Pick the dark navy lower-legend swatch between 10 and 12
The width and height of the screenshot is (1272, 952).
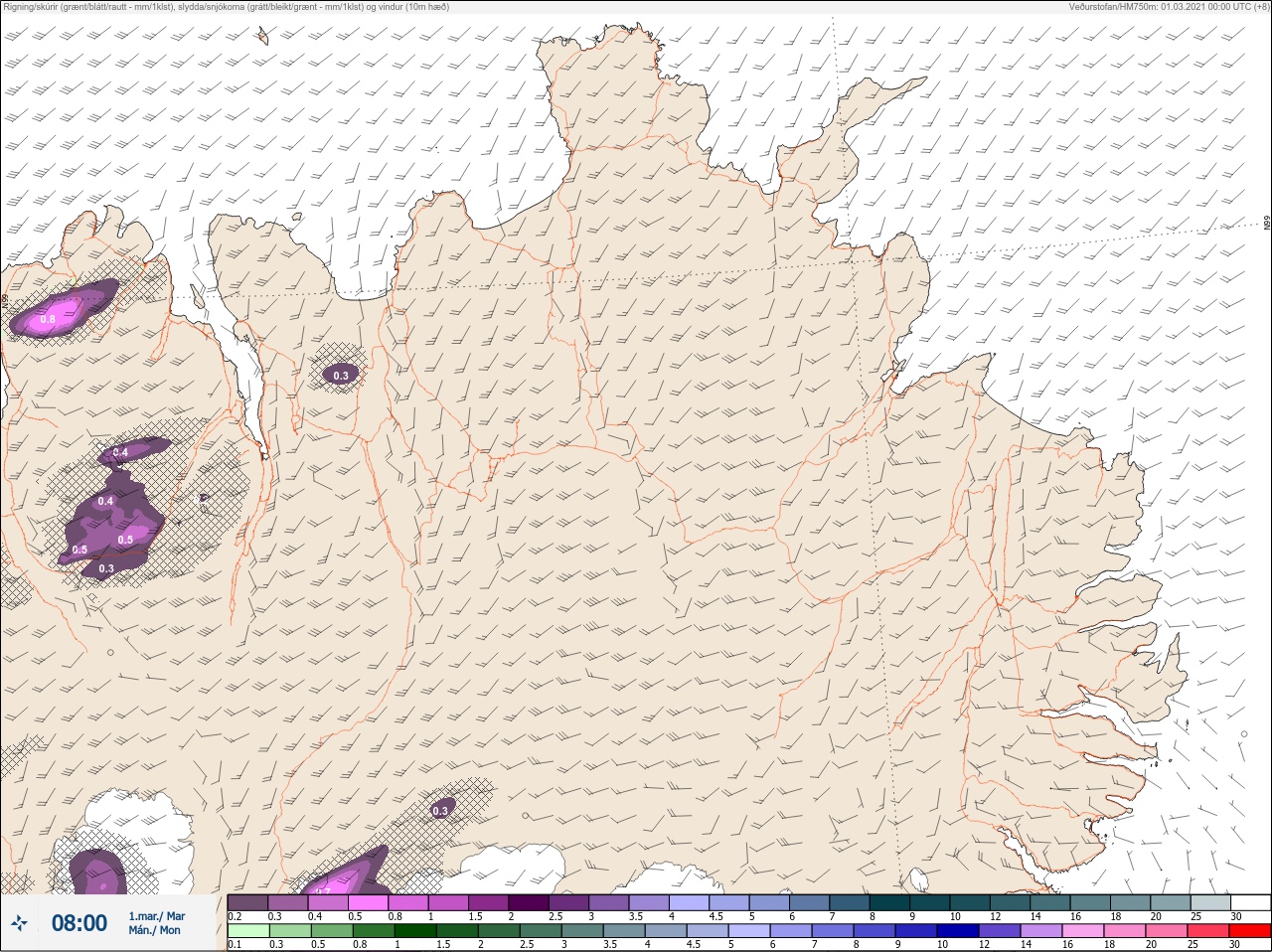click(958, 931)
